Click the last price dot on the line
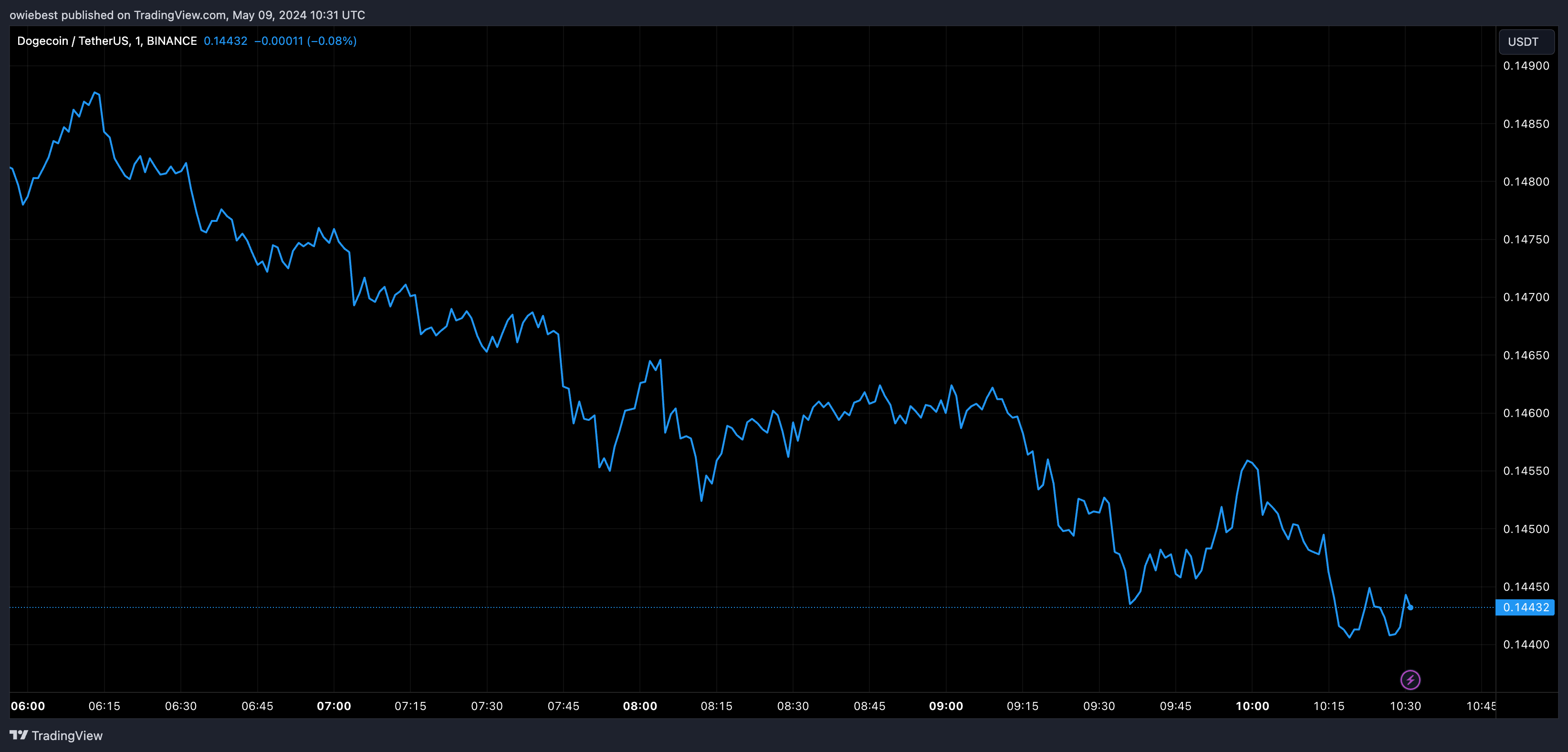 pos(1411,607)
